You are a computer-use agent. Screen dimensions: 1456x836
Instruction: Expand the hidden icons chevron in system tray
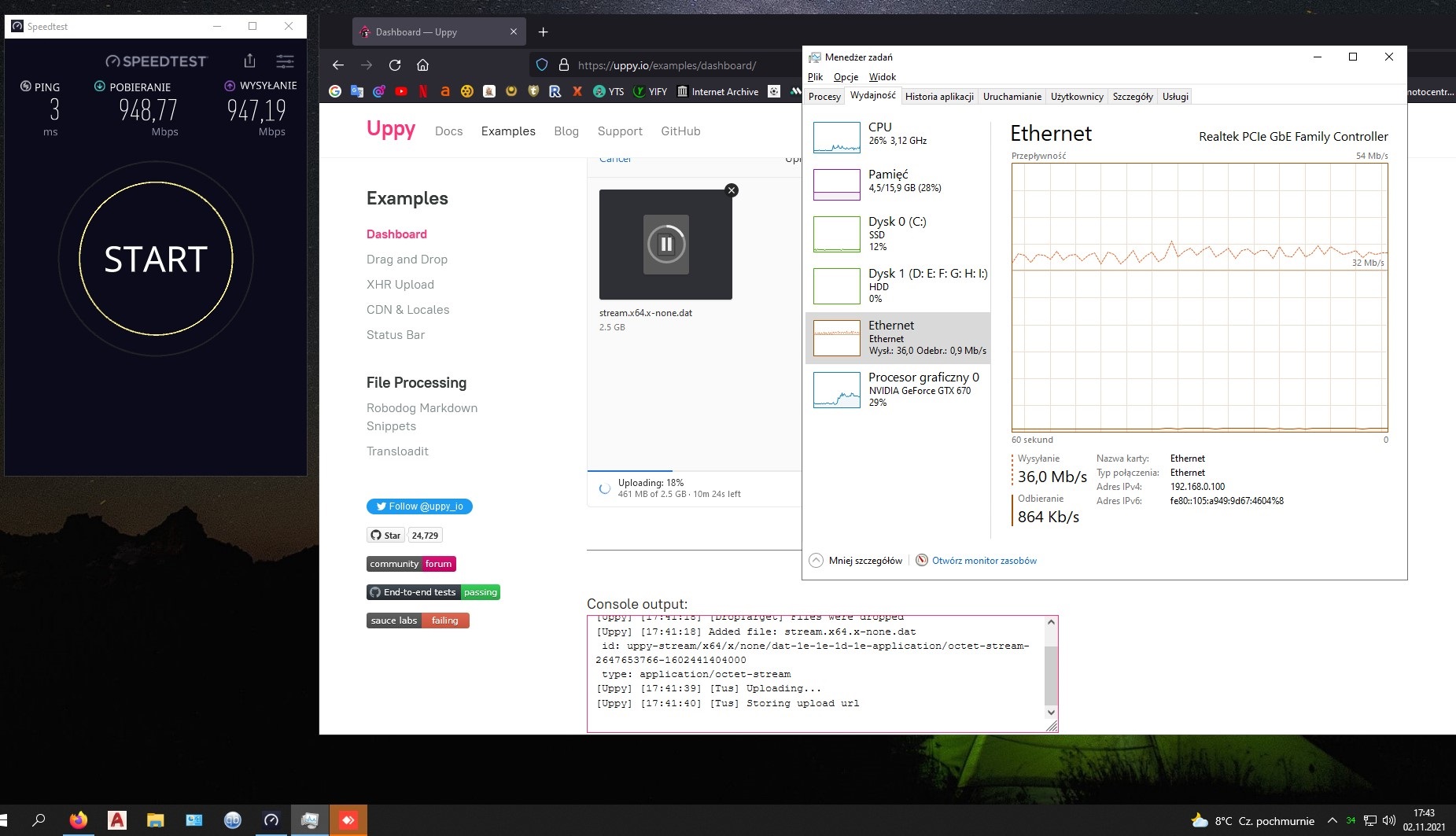coord(1333,819)
